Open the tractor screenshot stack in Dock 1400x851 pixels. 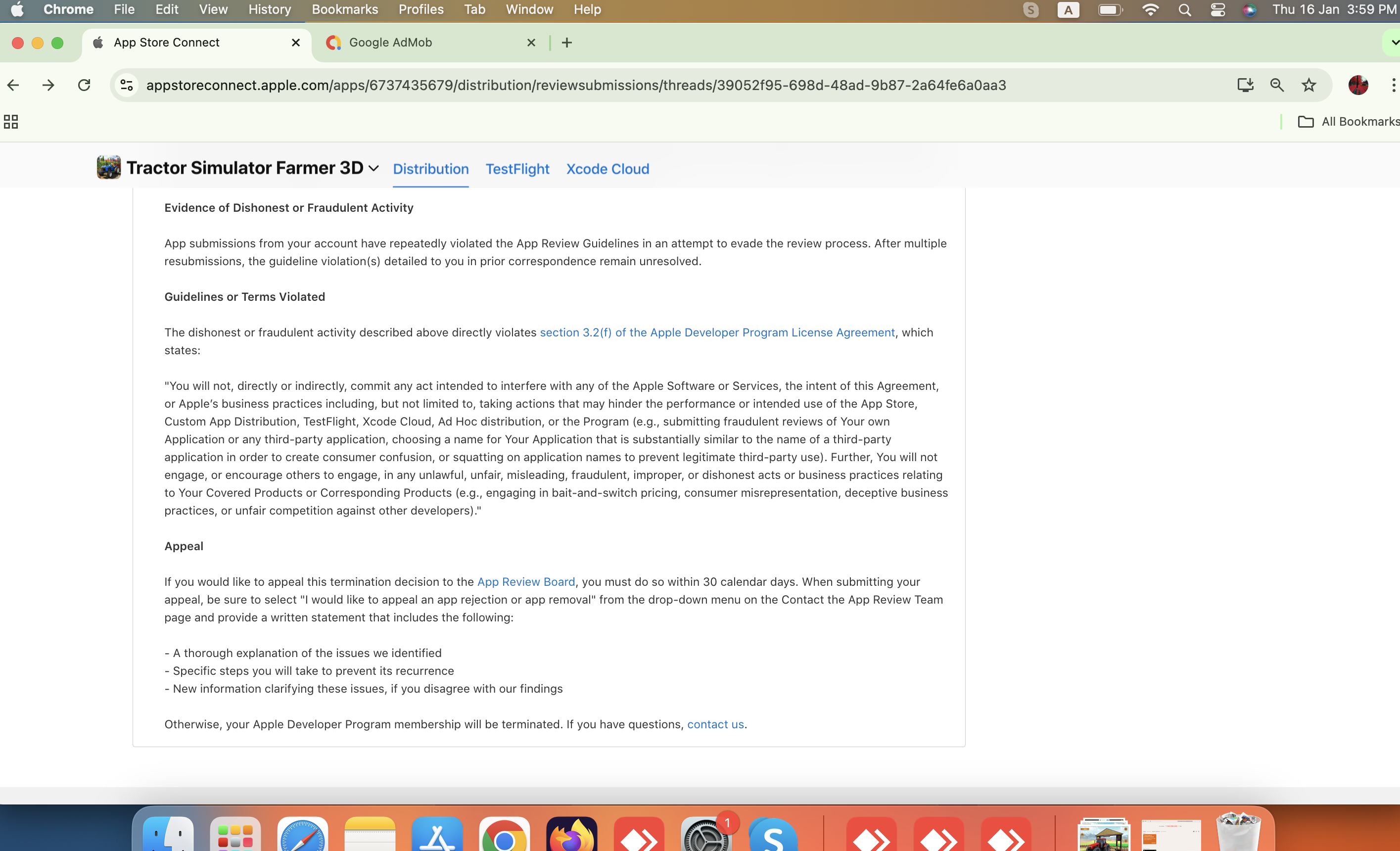(1103, 834)
